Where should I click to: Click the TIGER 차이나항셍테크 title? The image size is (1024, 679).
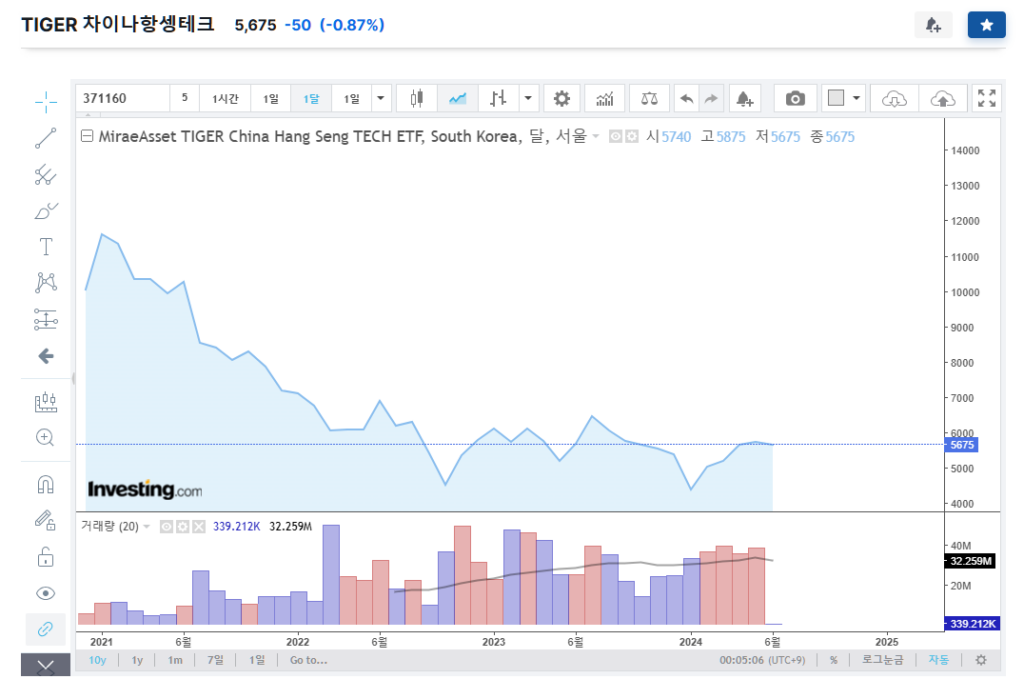(118, 24)
